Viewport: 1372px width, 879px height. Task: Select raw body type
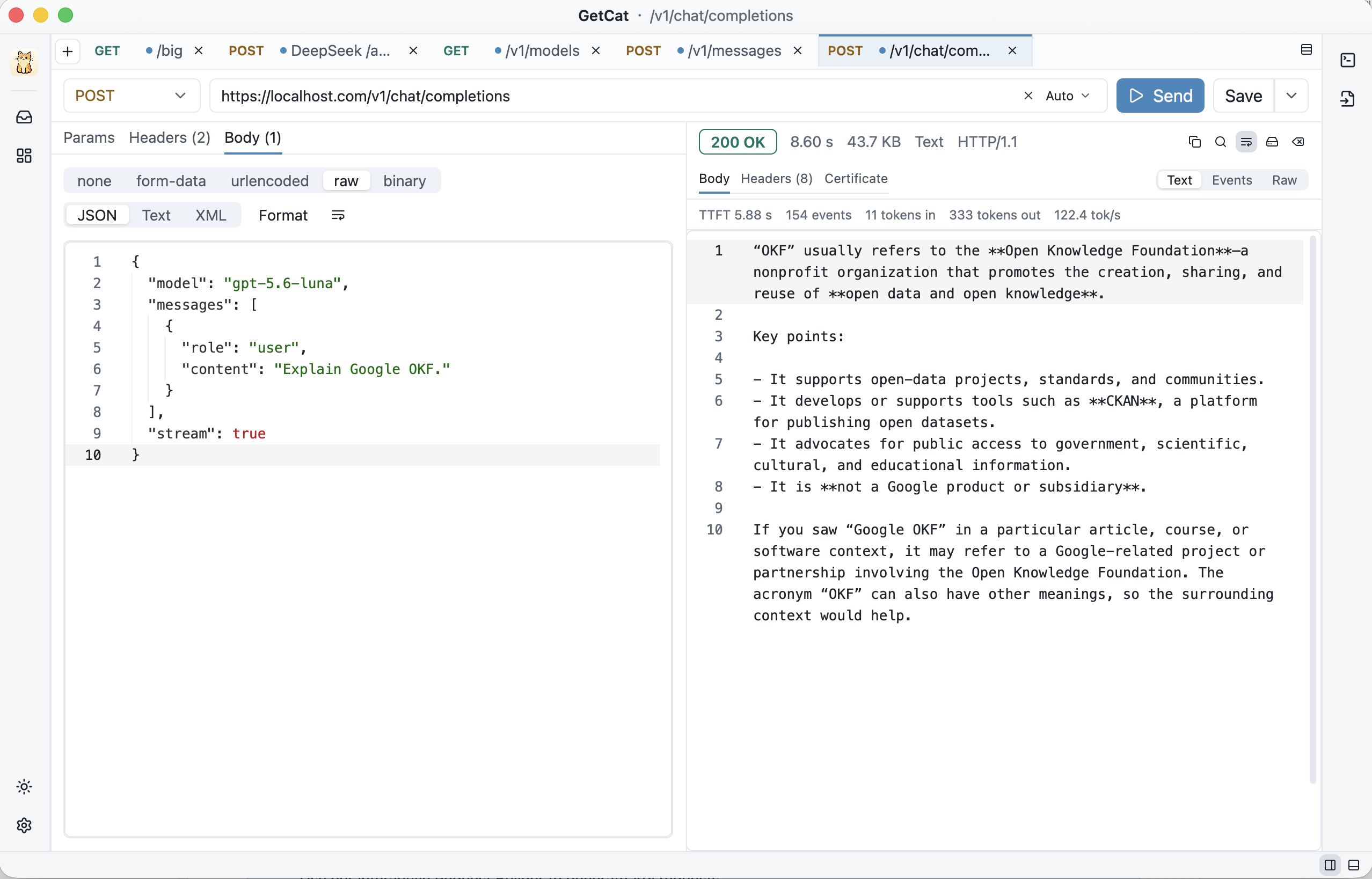346,181
